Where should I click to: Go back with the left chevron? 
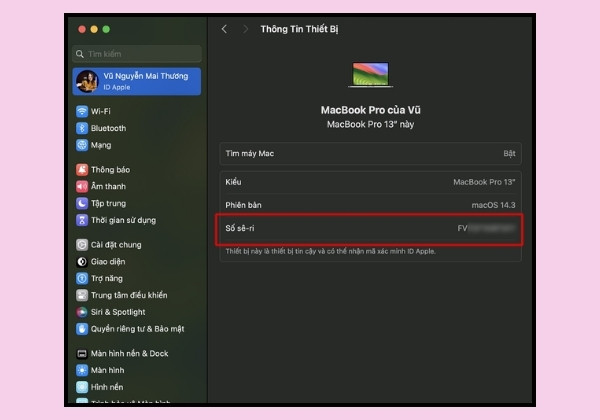(224, 29)
